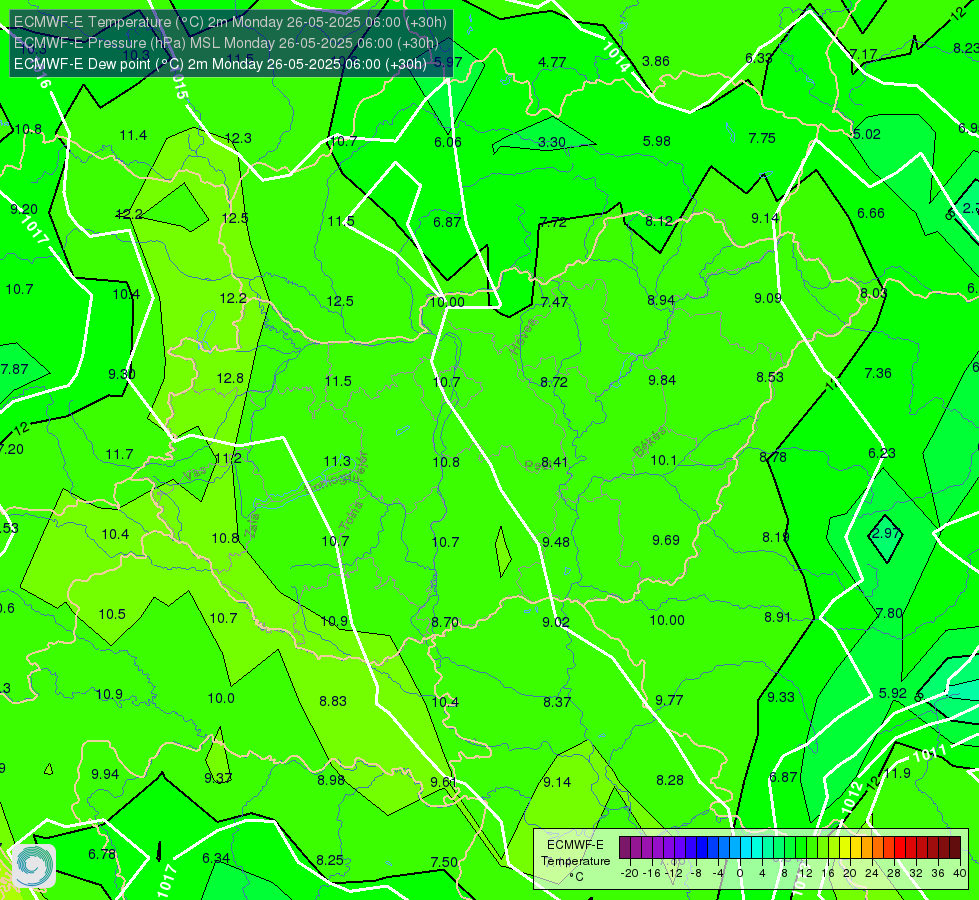Click the darkest maroon swatch at 40

pyautogui.click(x=955, y=848)
